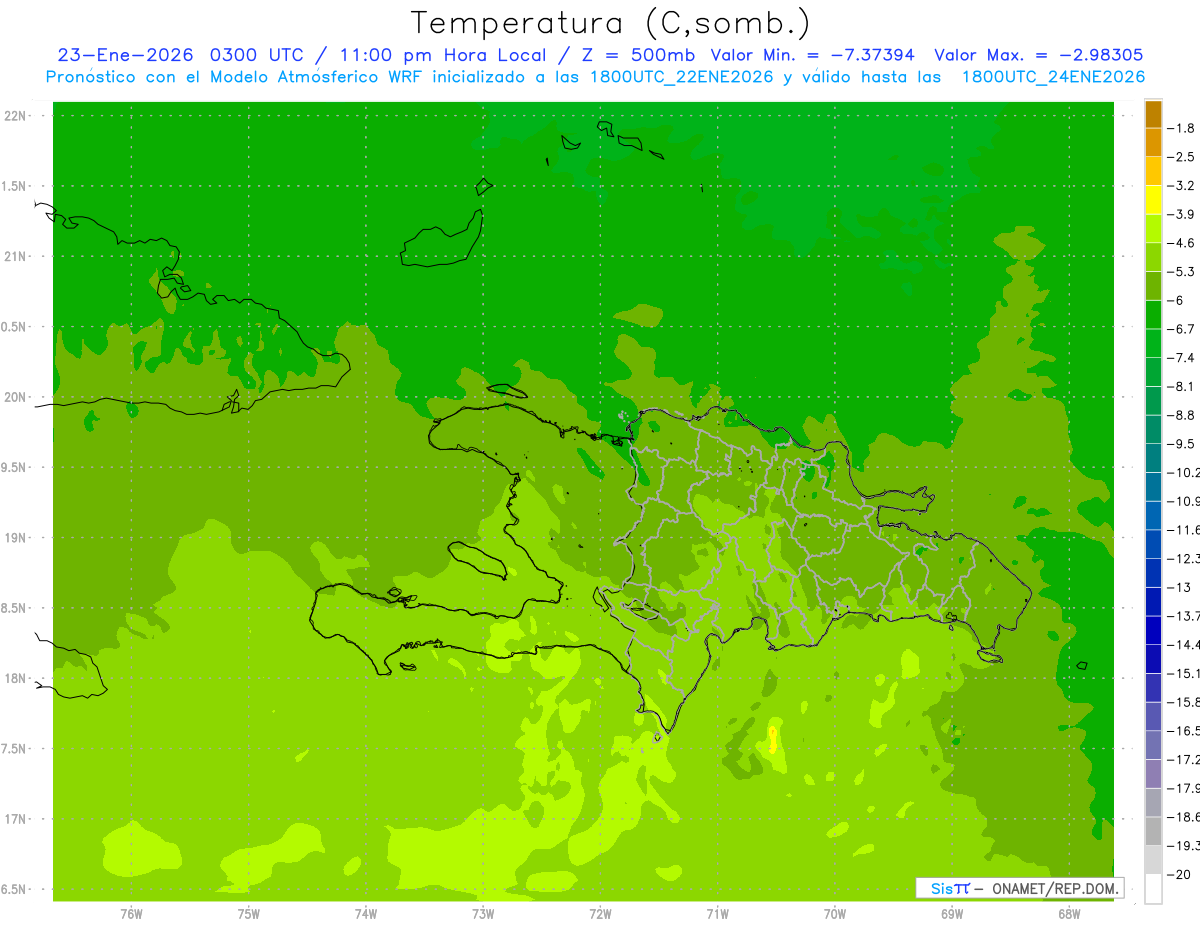Screen dimensions: 1200x927
Task: Click the "Valor Max. = -2.98305" text
Action: coord(1038,55)
